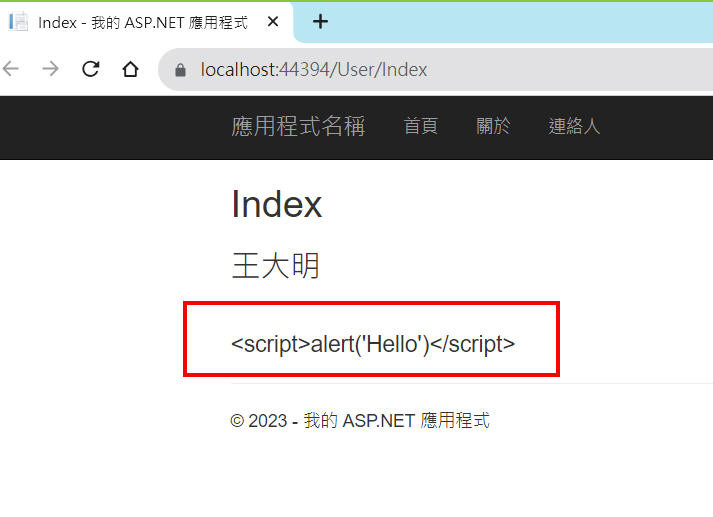Click the © 2023 - 我的 ASP.NET 應用程式 footer
Viewport: 713px width, 517px height.
360,421
